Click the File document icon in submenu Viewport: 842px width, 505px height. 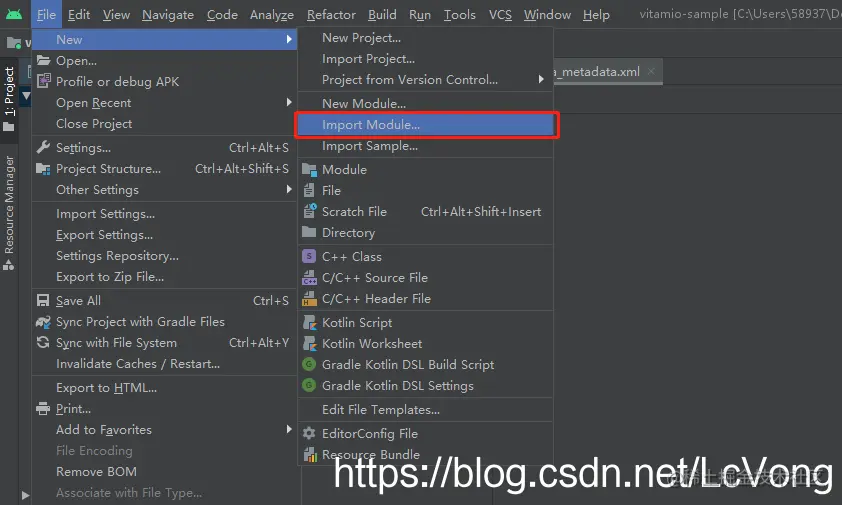pyautogui.click(x=309, y=191)
